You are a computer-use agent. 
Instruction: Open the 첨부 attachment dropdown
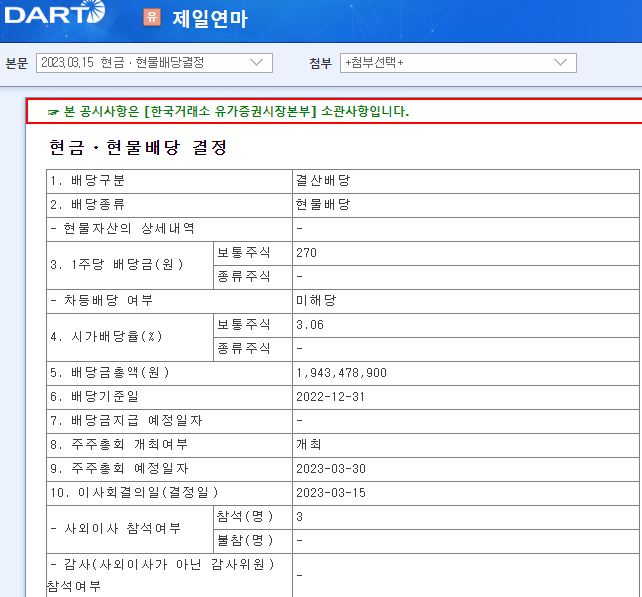pyautogui.click(x=458, y=63)
